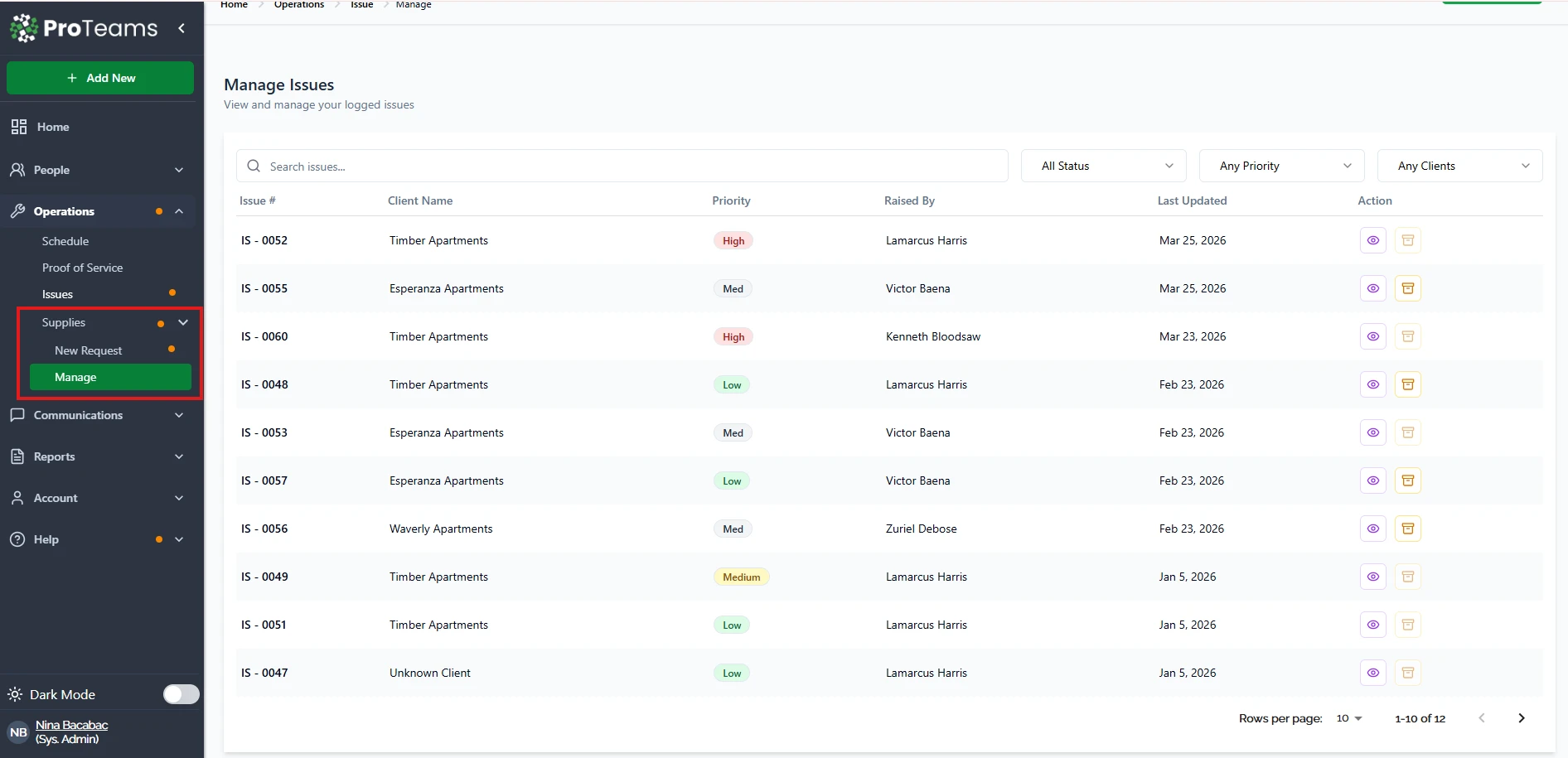Open the All Status filter dropdown

coord(1103,166)
